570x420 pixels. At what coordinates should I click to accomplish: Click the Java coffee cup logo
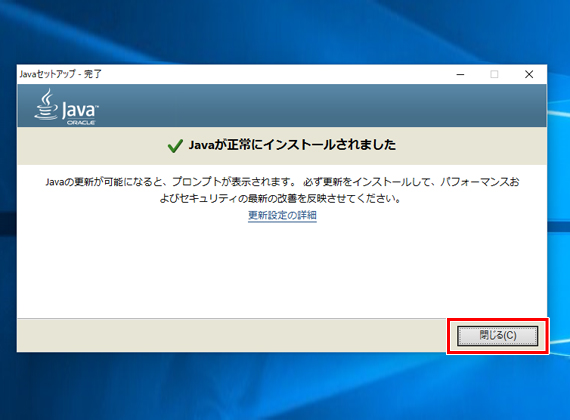tap(46, 105)
